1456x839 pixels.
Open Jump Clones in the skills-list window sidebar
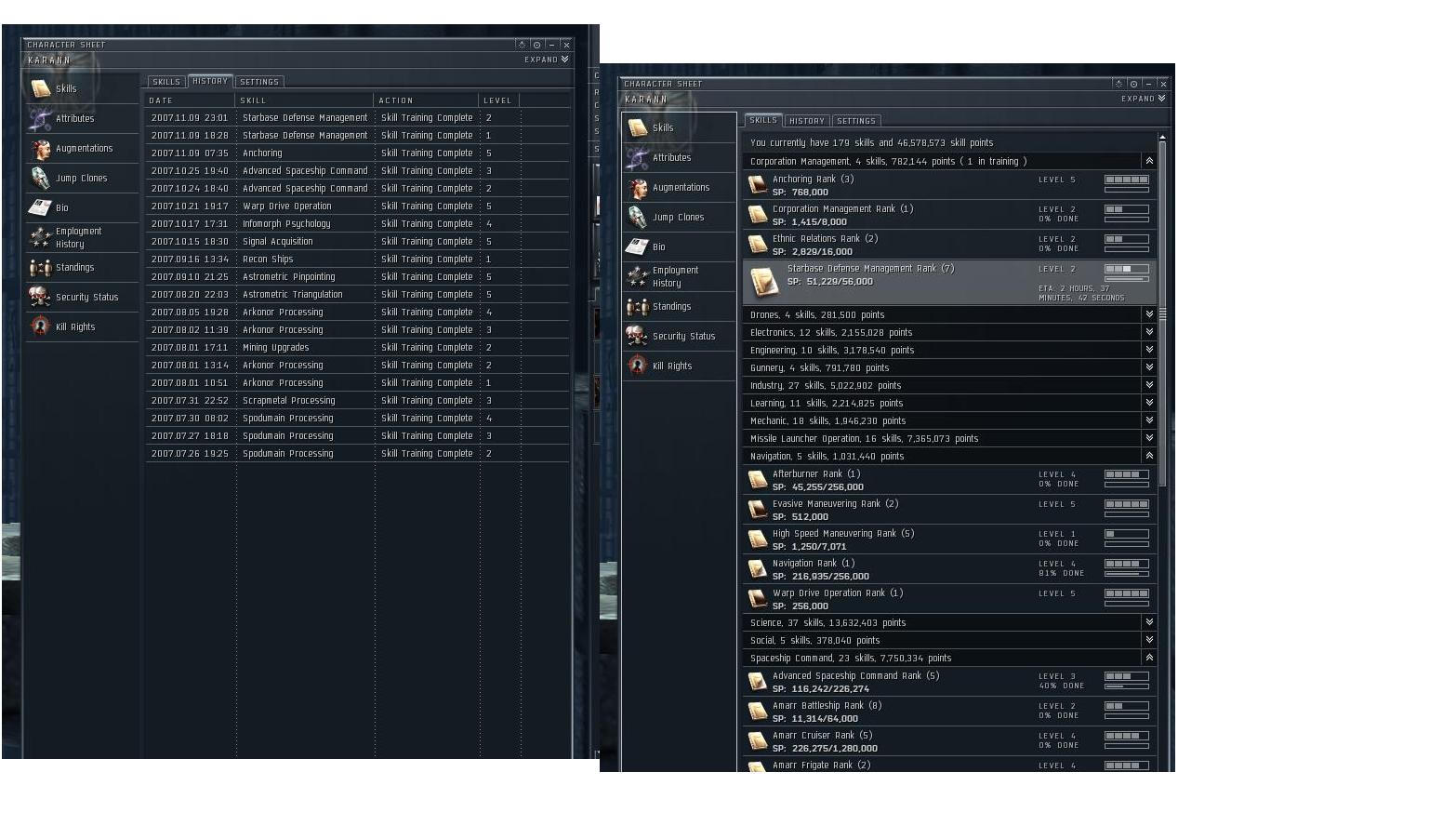[679, 218]
